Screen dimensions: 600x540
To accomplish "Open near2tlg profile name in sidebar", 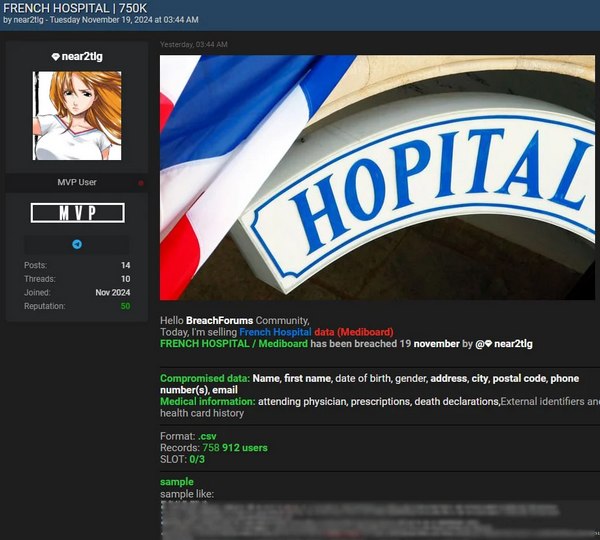I will point(82,57).
